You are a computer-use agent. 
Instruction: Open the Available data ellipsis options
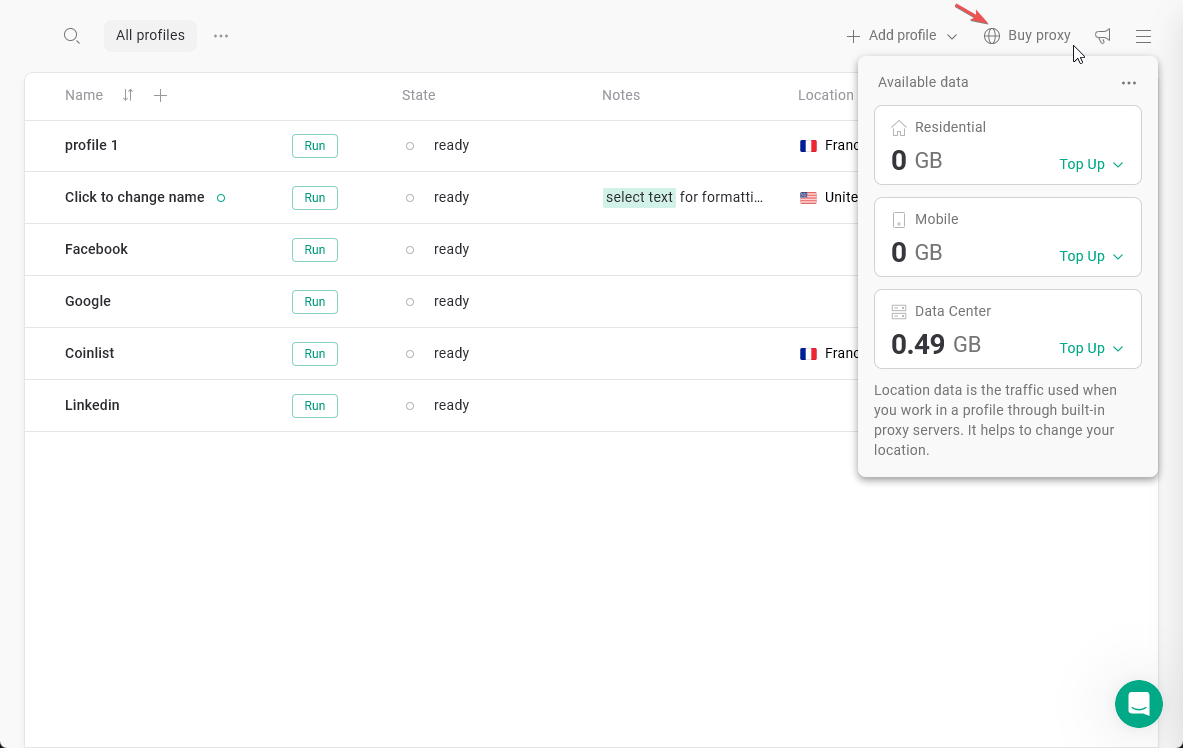coord(1129,83)
